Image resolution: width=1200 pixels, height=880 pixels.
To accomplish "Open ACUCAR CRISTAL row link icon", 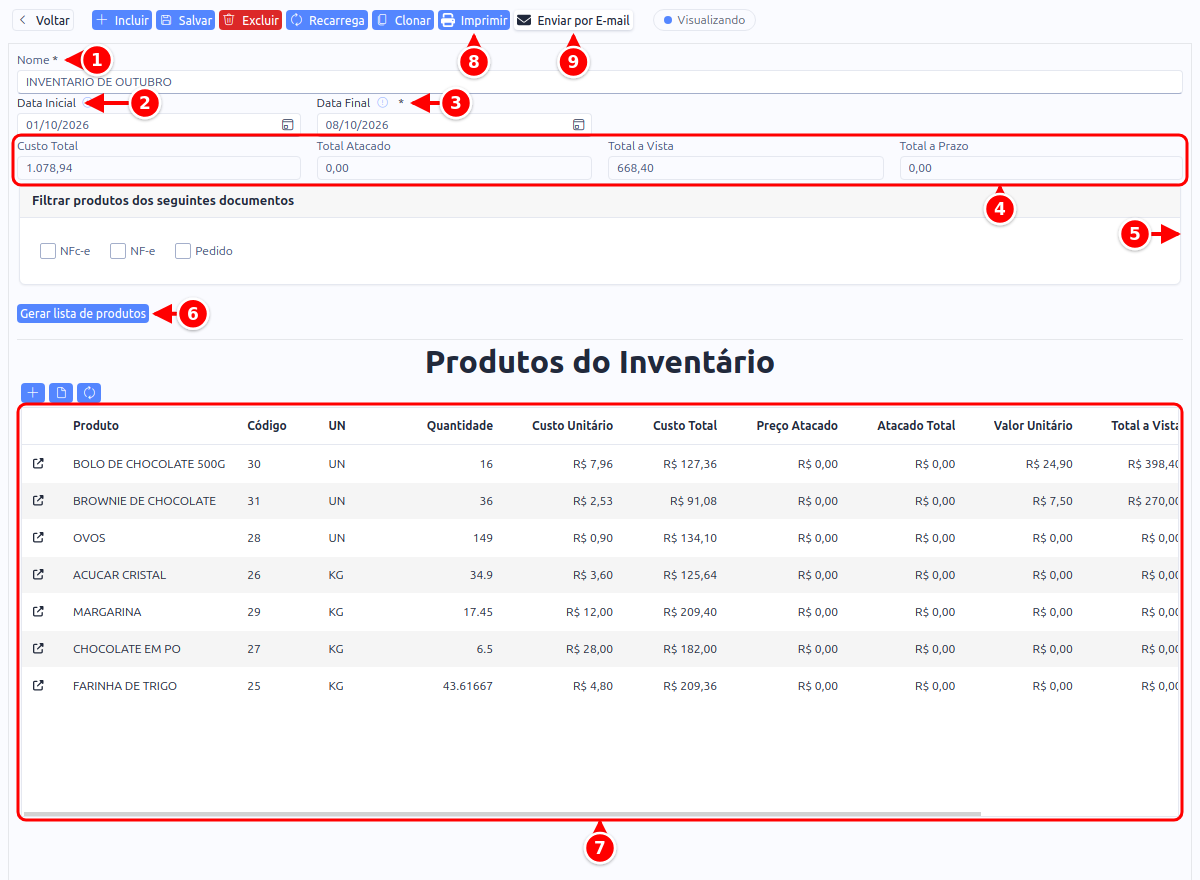I will 38,575.
